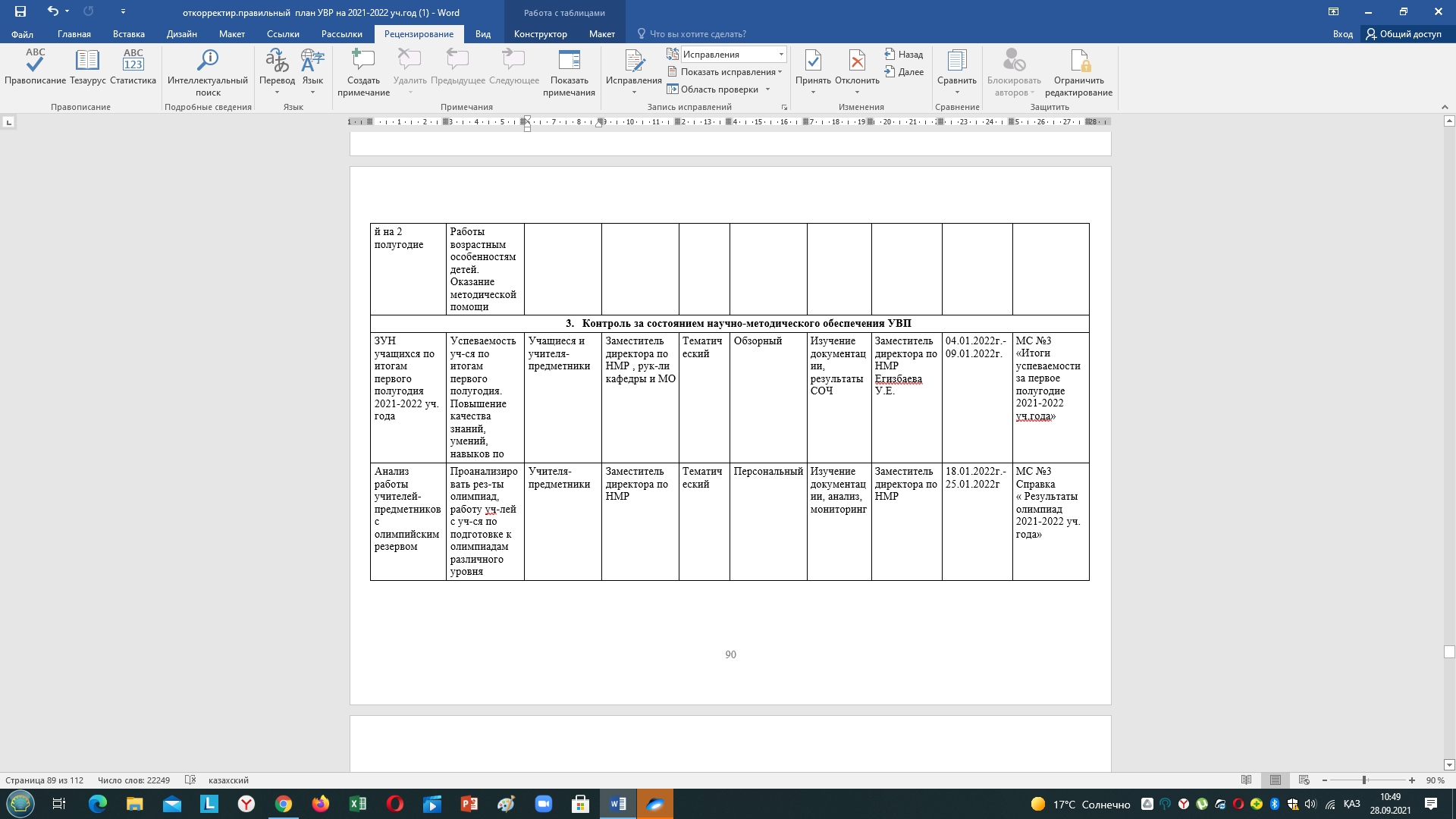The image size is (1456, 819).
Task: Click Ограничить редактирование restrict editing icon
Action: [1078, 61]
